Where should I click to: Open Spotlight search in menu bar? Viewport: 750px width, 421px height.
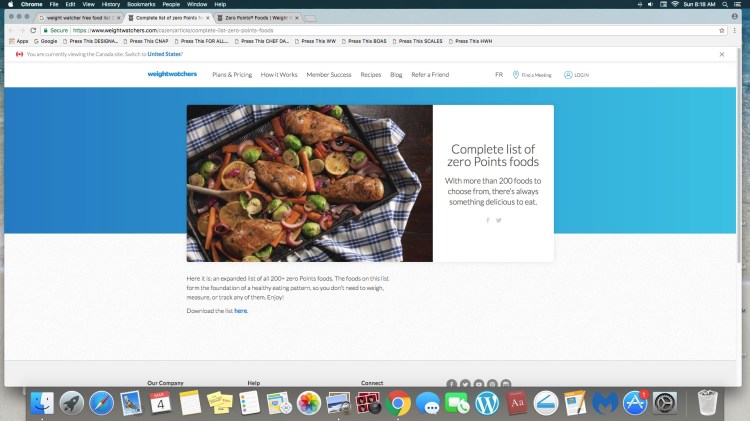[x=725, y=4]
